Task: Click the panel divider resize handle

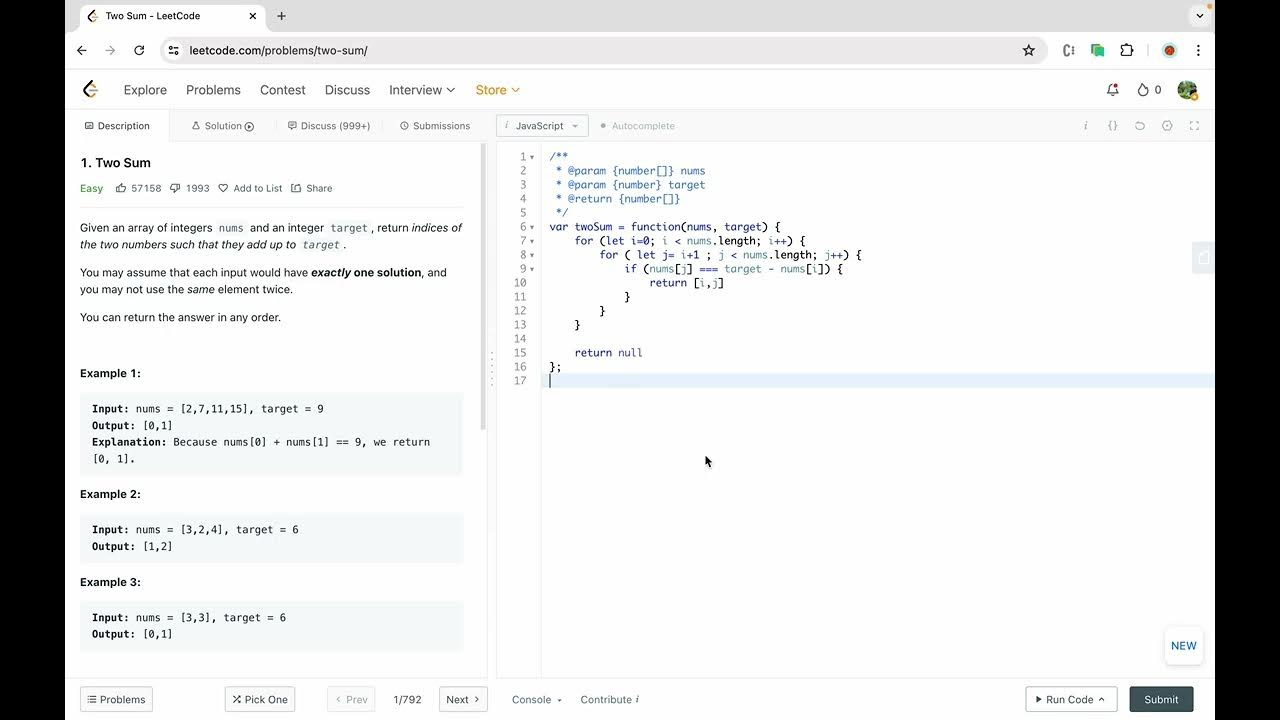Action: 492,368
